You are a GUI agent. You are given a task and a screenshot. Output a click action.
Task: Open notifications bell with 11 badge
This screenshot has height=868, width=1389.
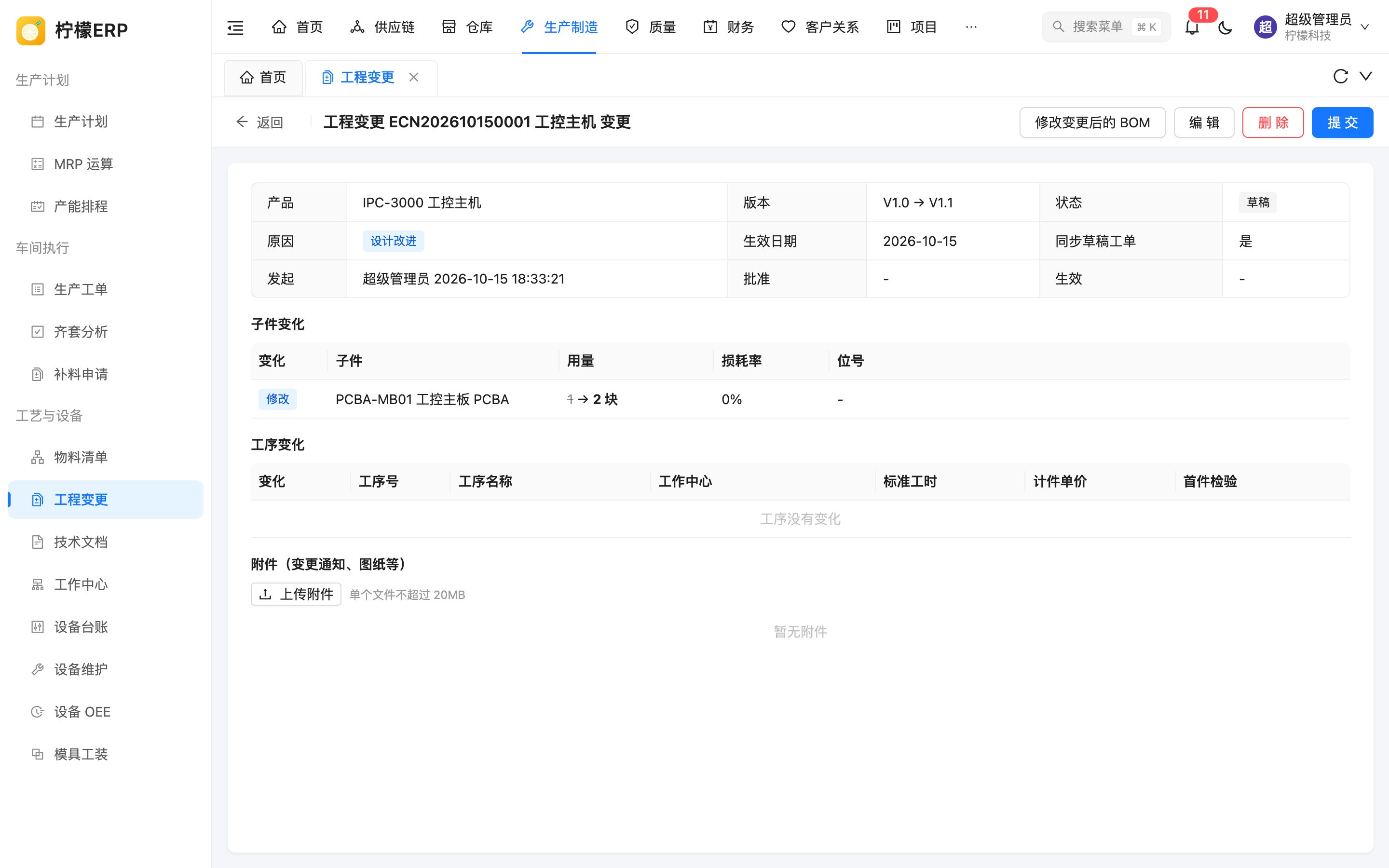1192,27
